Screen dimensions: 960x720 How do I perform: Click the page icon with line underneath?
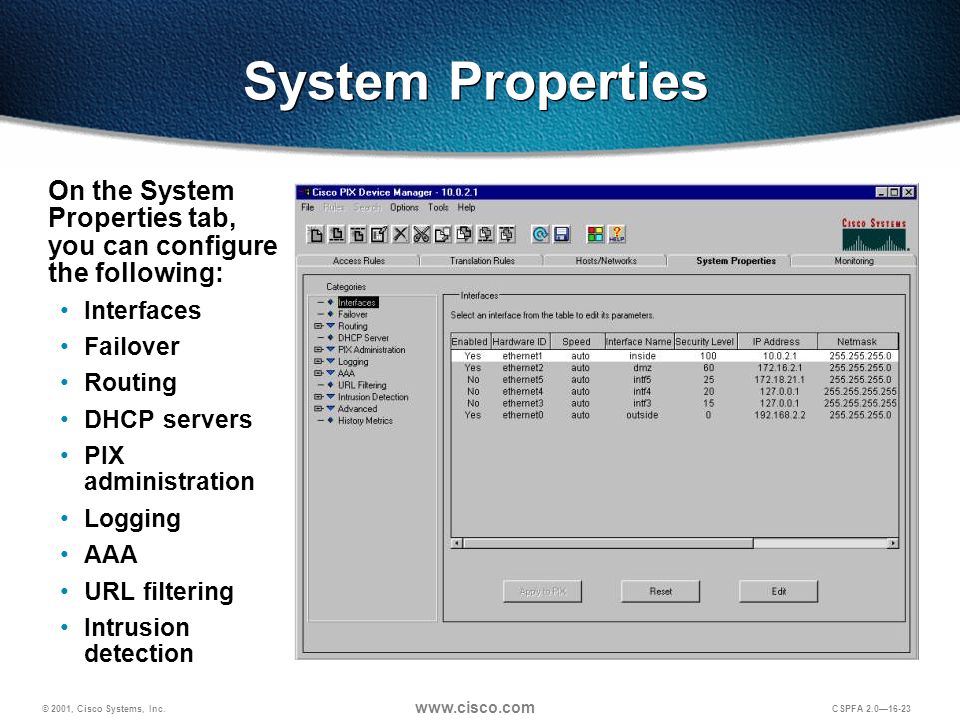tap(337, 234)
